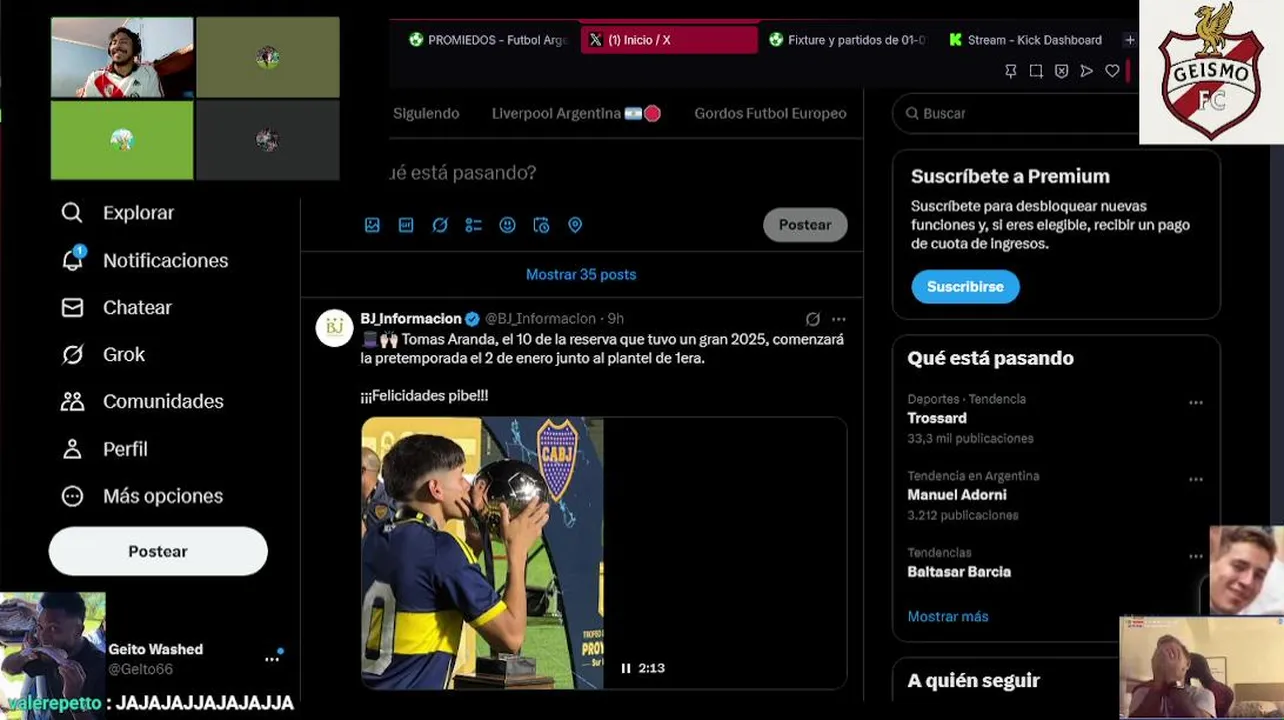Viewport: 1284px width, 720px height.
Task: Click the browser send arrow icon
Action: tap(1086, 71)
